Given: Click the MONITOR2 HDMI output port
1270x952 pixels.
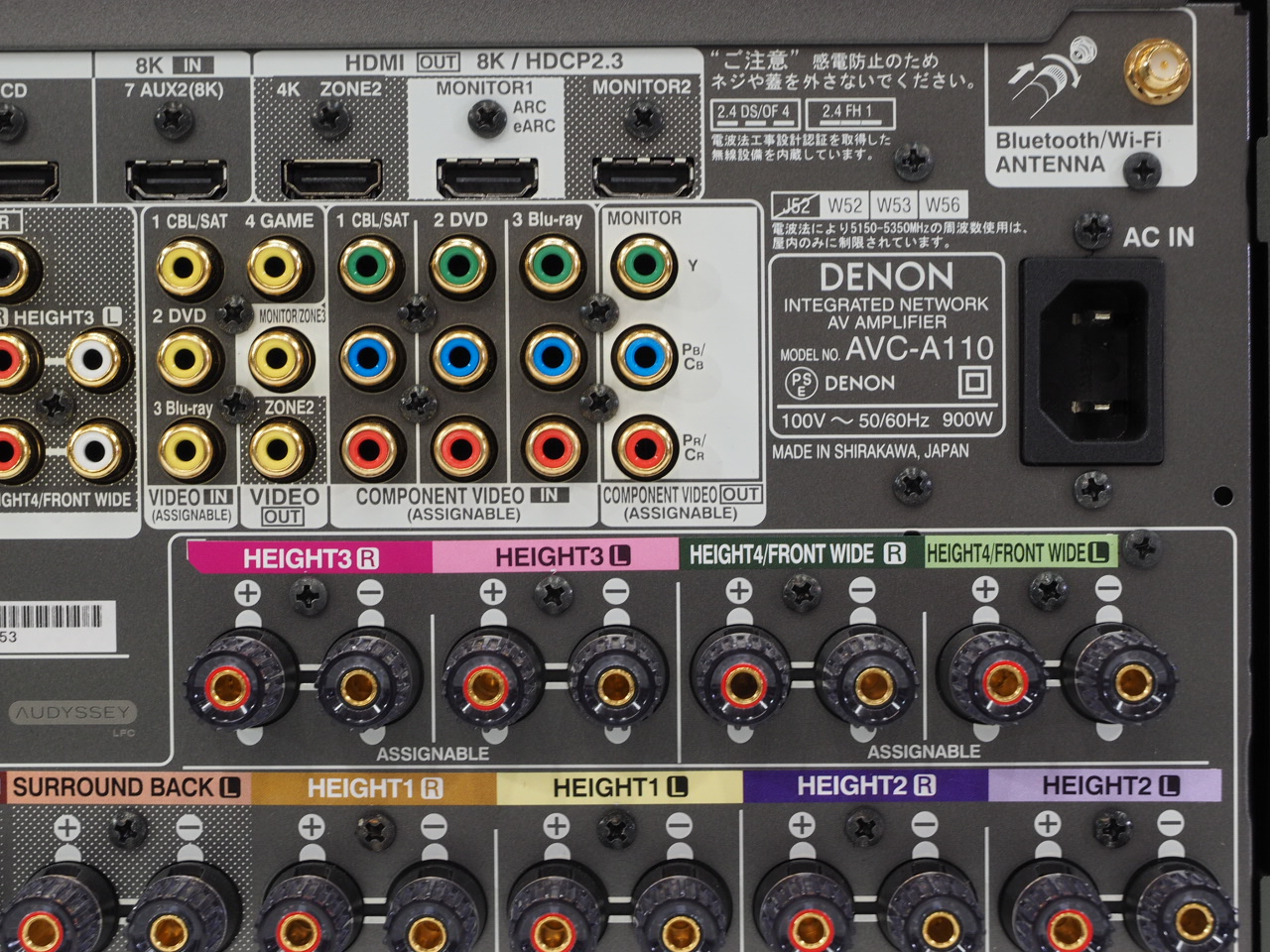Looking at the screenshot, I should click(643, 177).
